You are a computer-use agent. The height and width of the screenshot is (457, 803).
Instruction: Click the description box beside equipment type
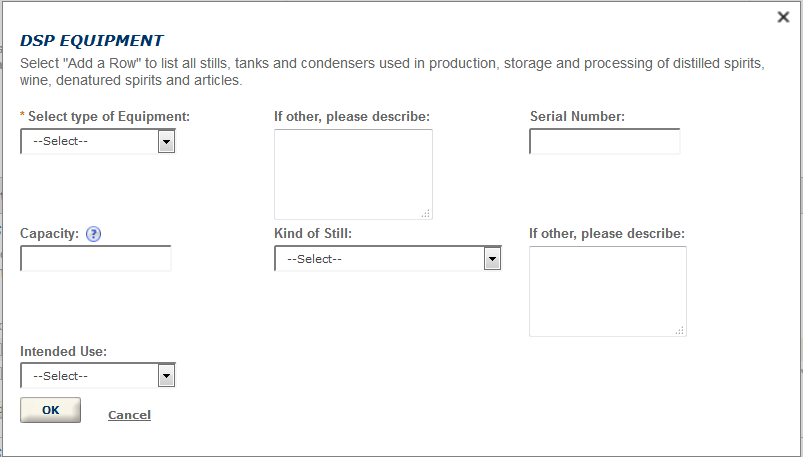353,173
